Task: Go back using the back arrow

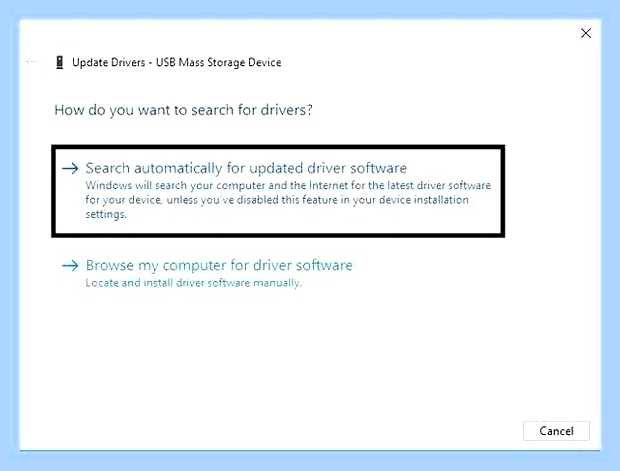Action: tap(31, 62)
